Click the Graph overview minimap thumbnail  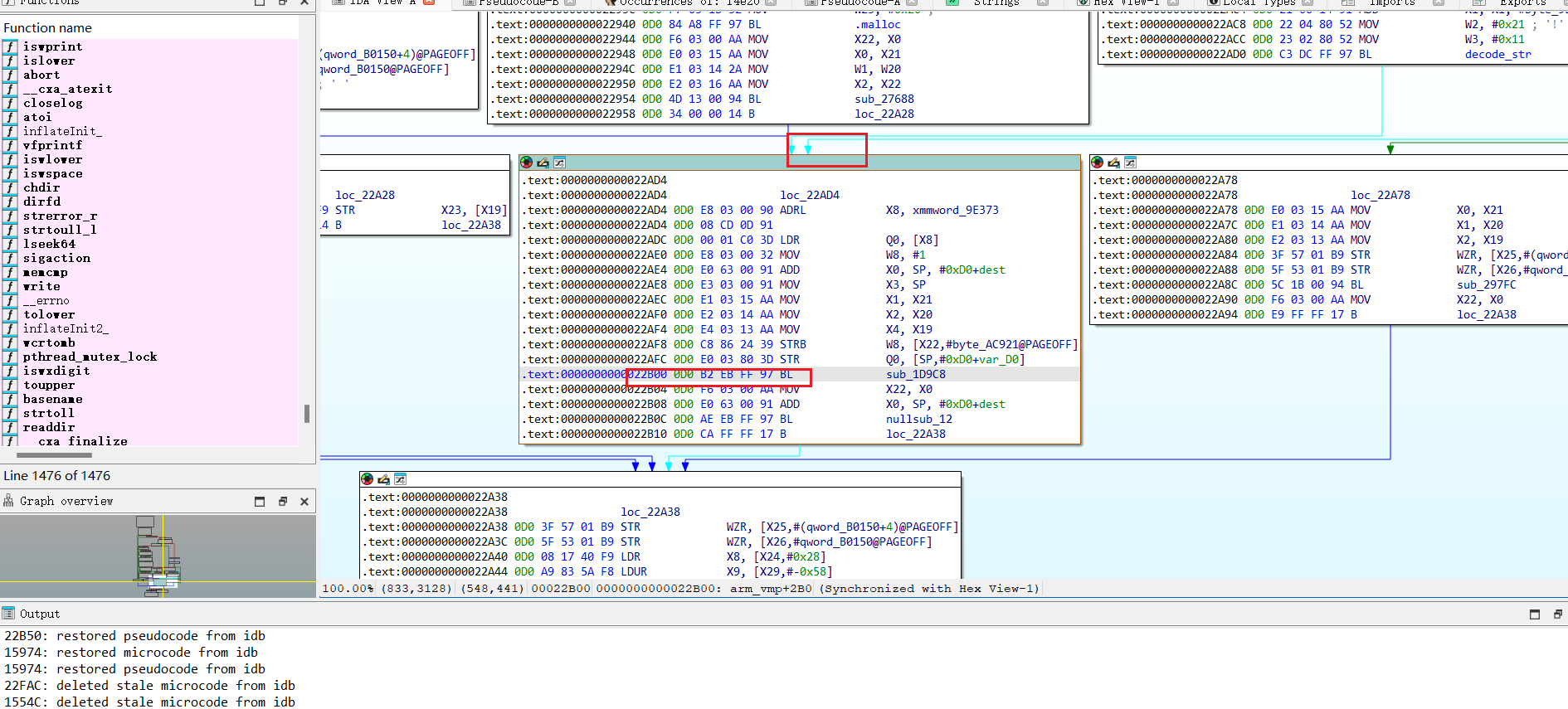click(x=158, y=556)
